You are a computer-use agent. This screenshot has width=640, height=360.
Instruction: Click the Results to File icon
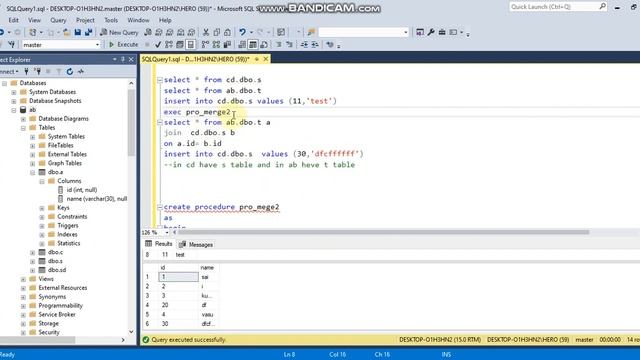264,44
